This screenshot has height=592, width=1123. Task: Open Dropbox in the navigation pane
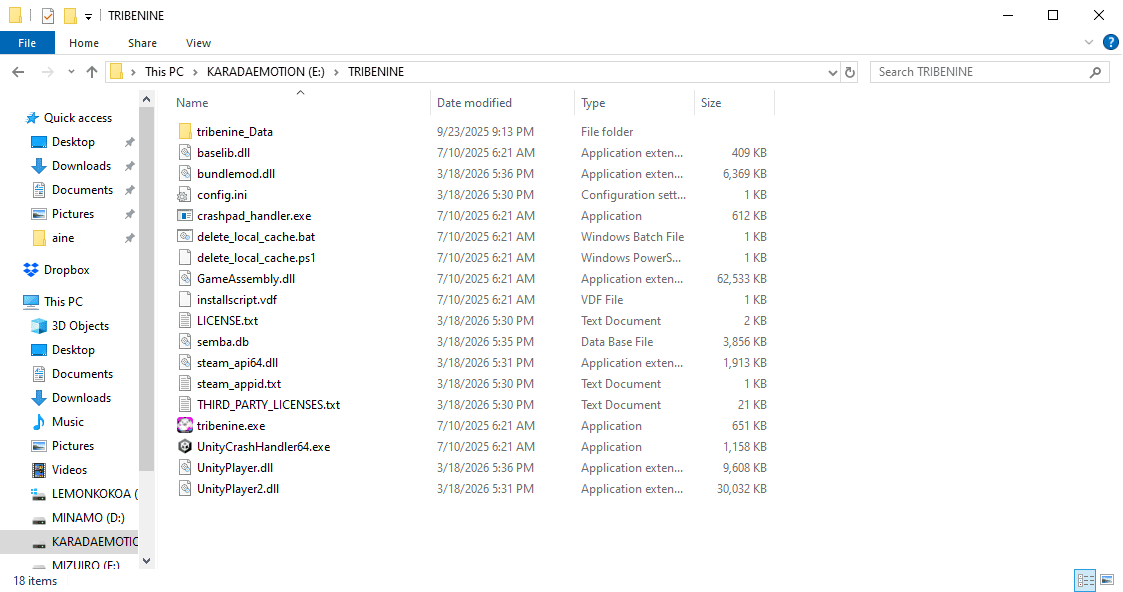coord(67,270)
